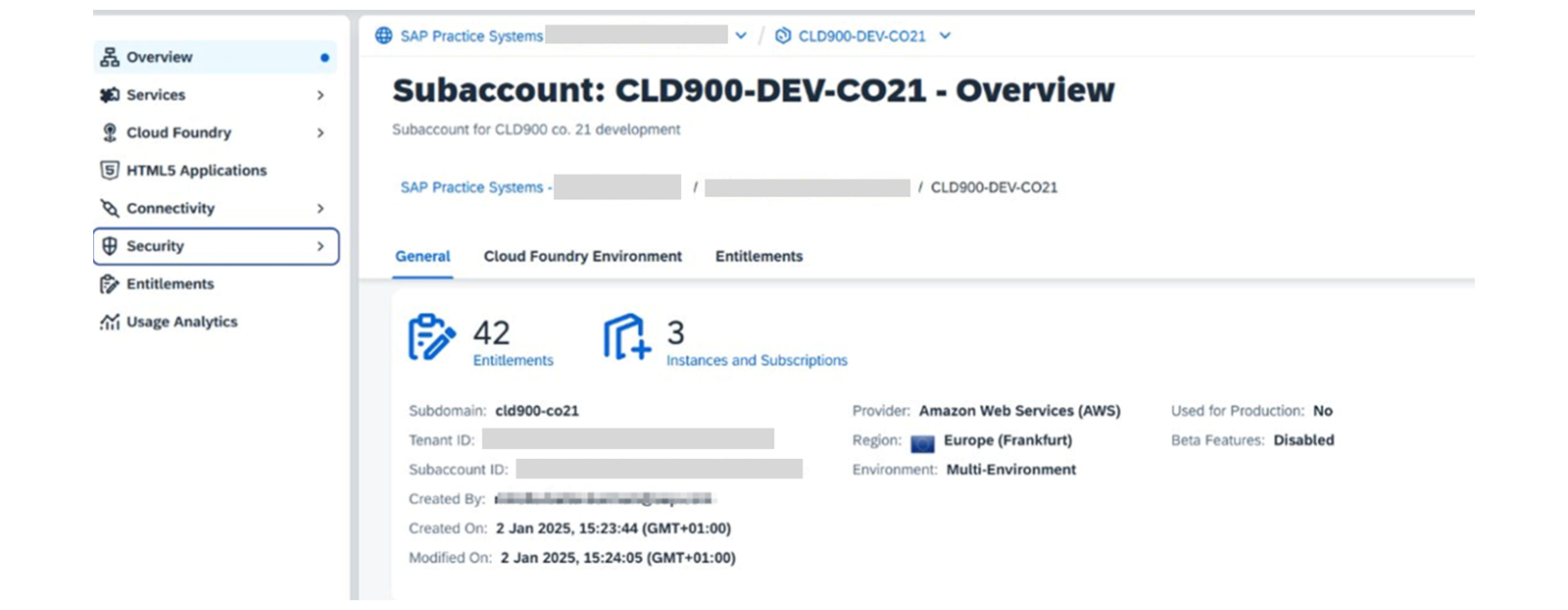This screenshot has width=1568, height=610.
Task: Click the region value Europe (Frankfurt)
Action: (x=1007, y=440)
